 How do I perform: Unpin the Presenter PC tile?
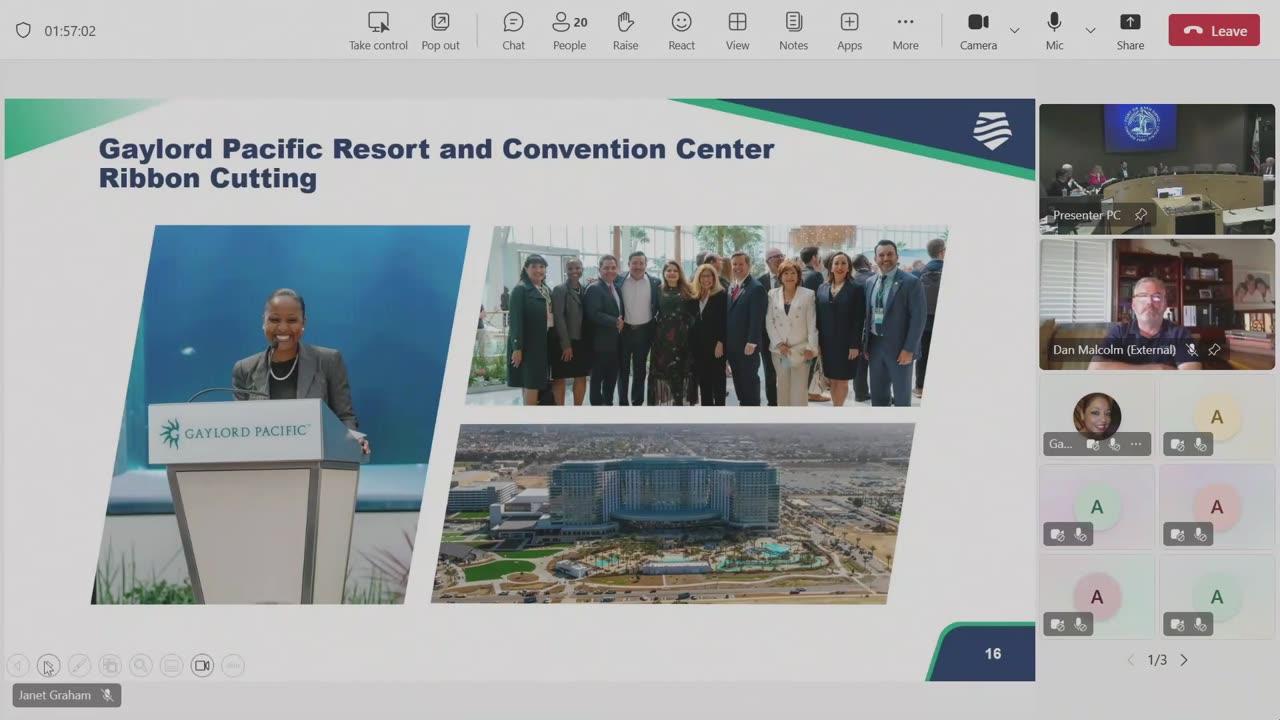click(x=1140, y=215)
